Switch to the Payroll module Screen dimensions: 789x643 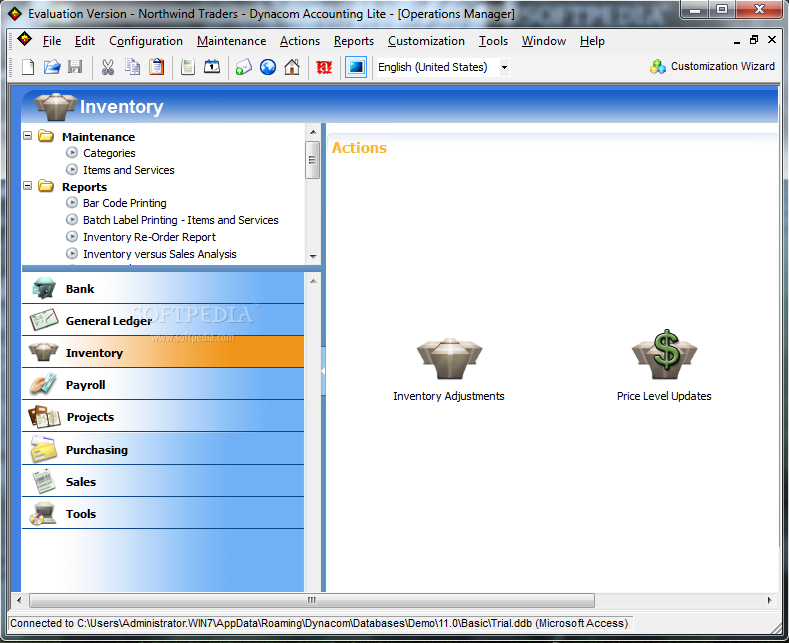click(163, 385)
